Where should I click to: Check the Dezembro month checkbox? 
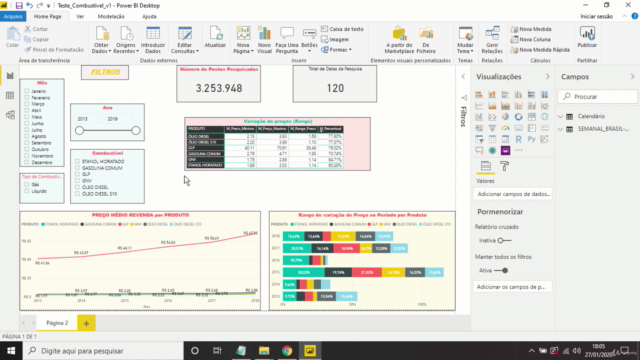coord(27,162)
